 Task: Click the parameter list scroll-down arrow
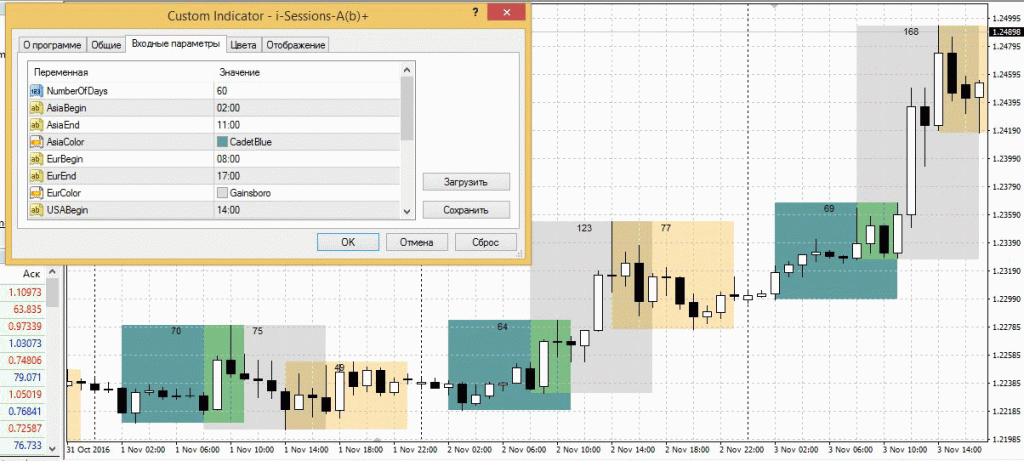click(x=406, y=210)
